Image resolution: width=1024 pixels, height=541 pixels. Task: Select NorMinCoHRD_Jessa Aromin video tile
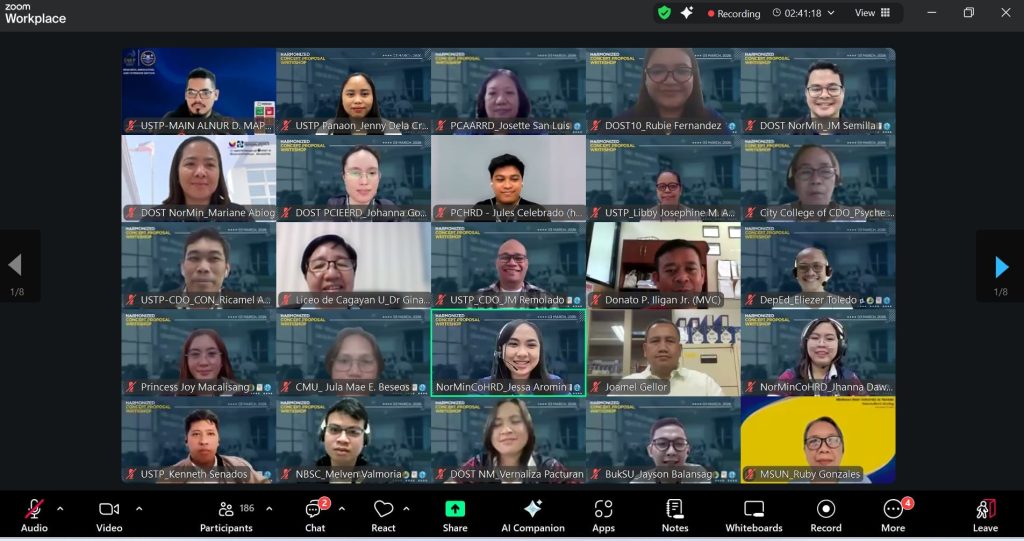(x=508, y=352)
